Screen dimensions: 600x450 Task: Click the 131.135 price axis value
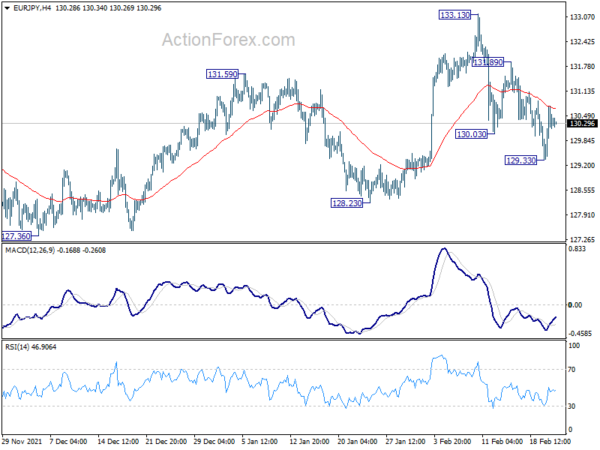(x=582, y=91)
